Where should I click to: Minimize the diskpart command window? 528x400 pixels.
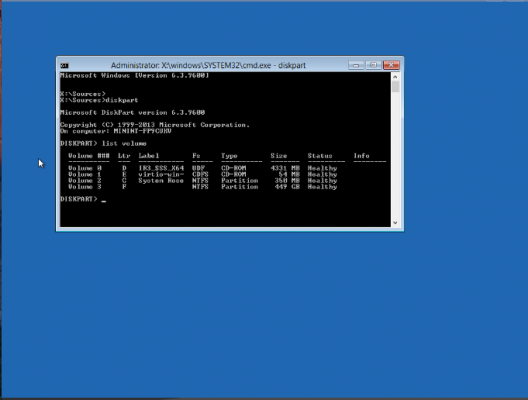(356, 65)
